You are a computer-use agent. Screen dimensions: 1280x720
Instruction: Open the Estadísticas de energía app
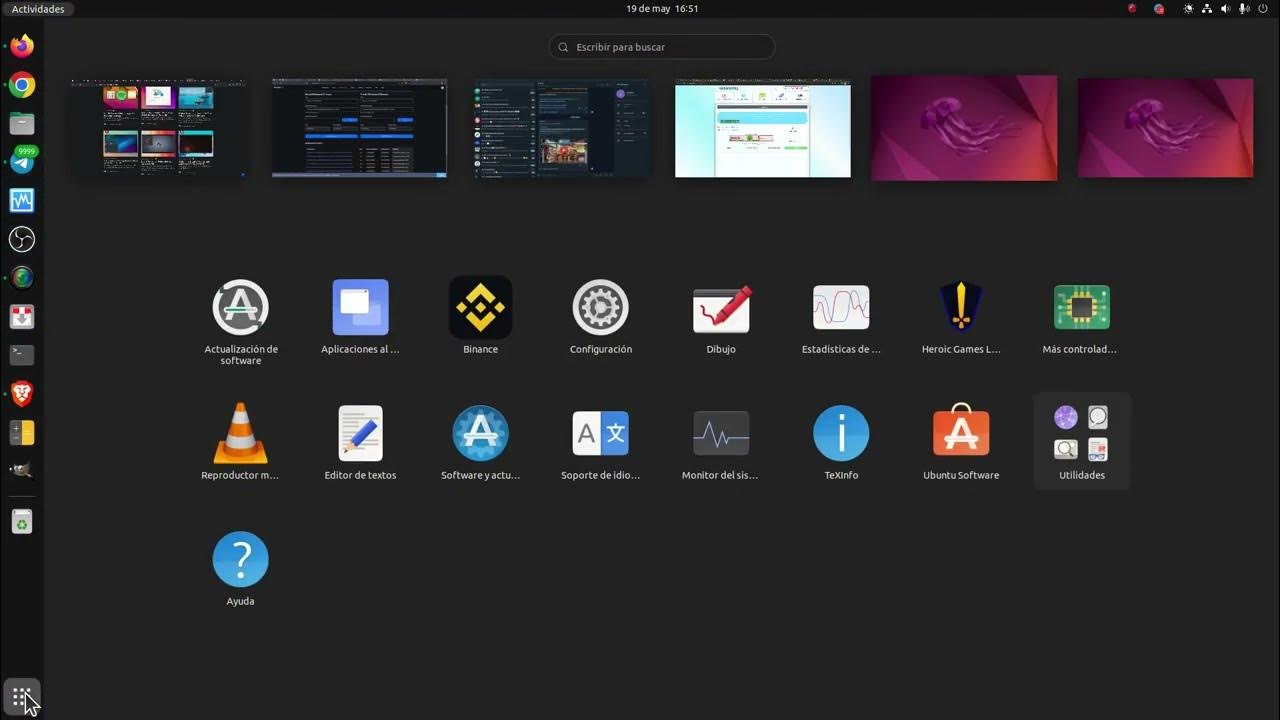[841, 308]
